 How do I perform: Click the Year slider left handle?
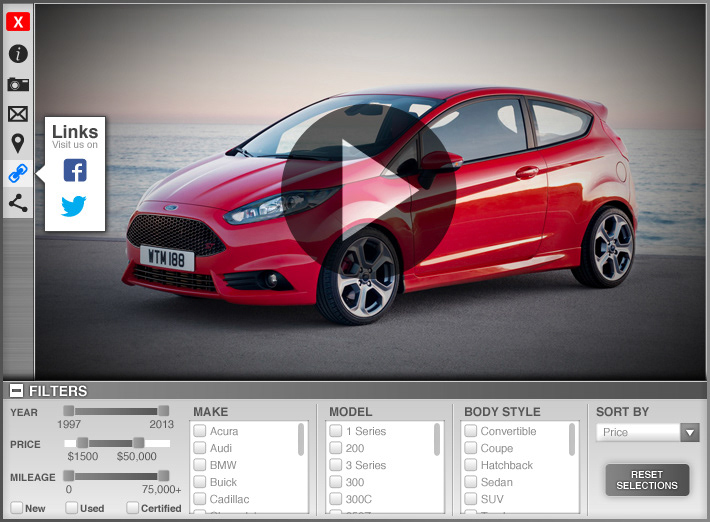point(68,411)
